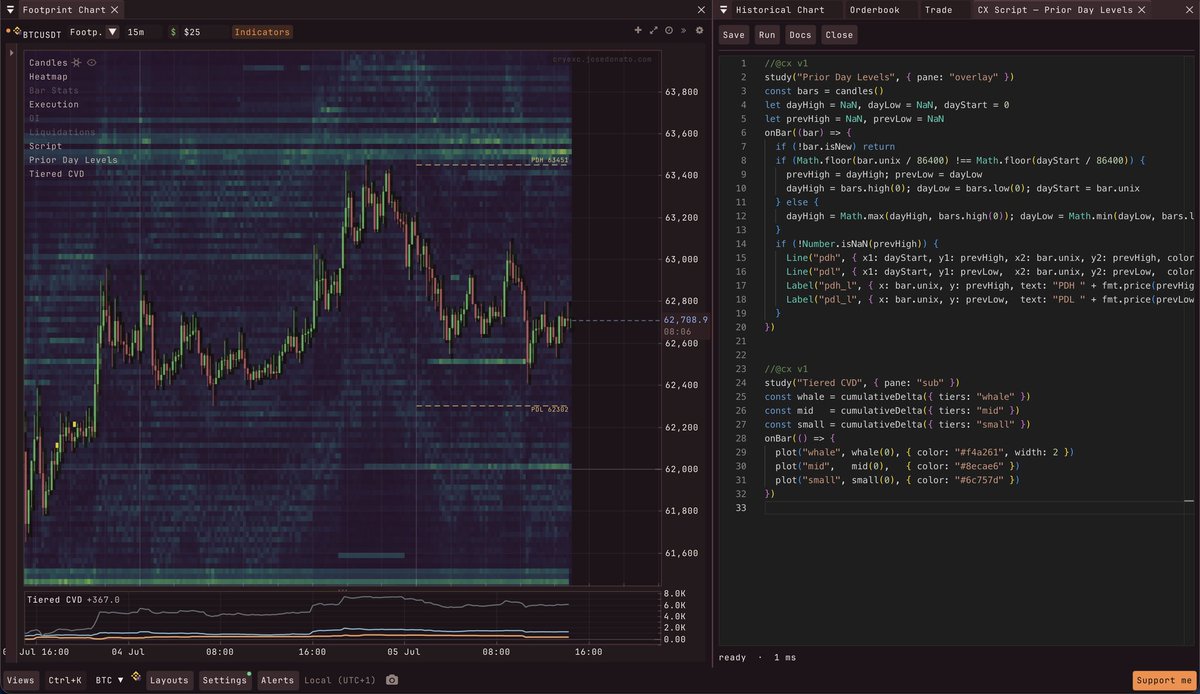Click the 63,800 price axis label
The height and width of the screenshot is (694, 1200).
point(681,92)
